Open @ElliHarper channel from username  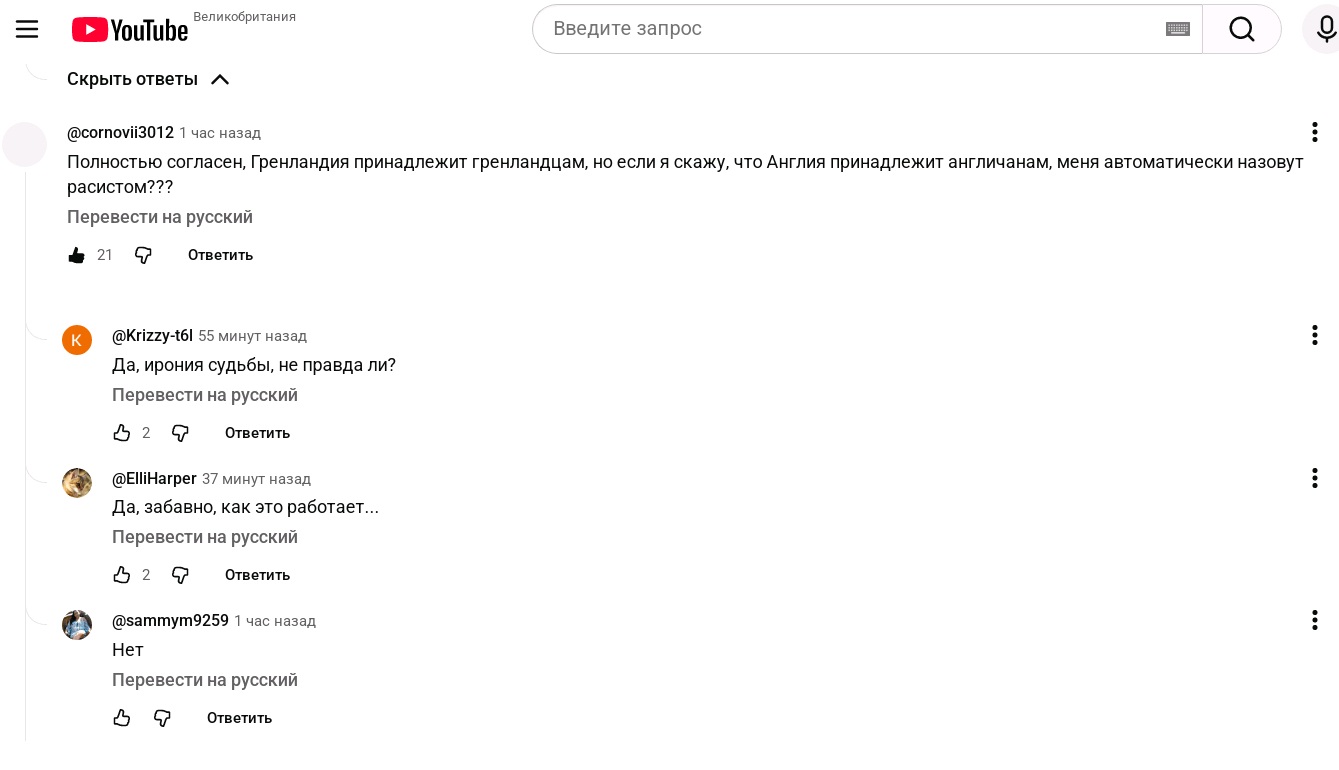click(x=154, y=479)
